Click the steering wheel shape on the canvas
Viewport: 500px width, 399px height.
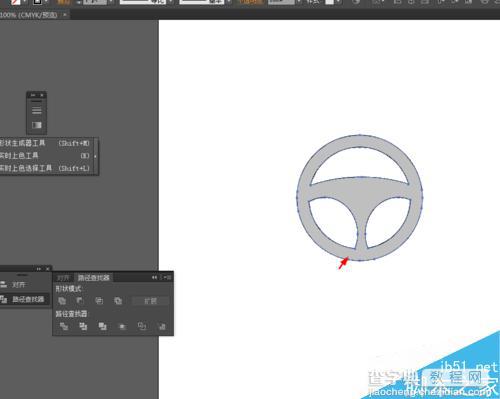click(x=360, y=198)
